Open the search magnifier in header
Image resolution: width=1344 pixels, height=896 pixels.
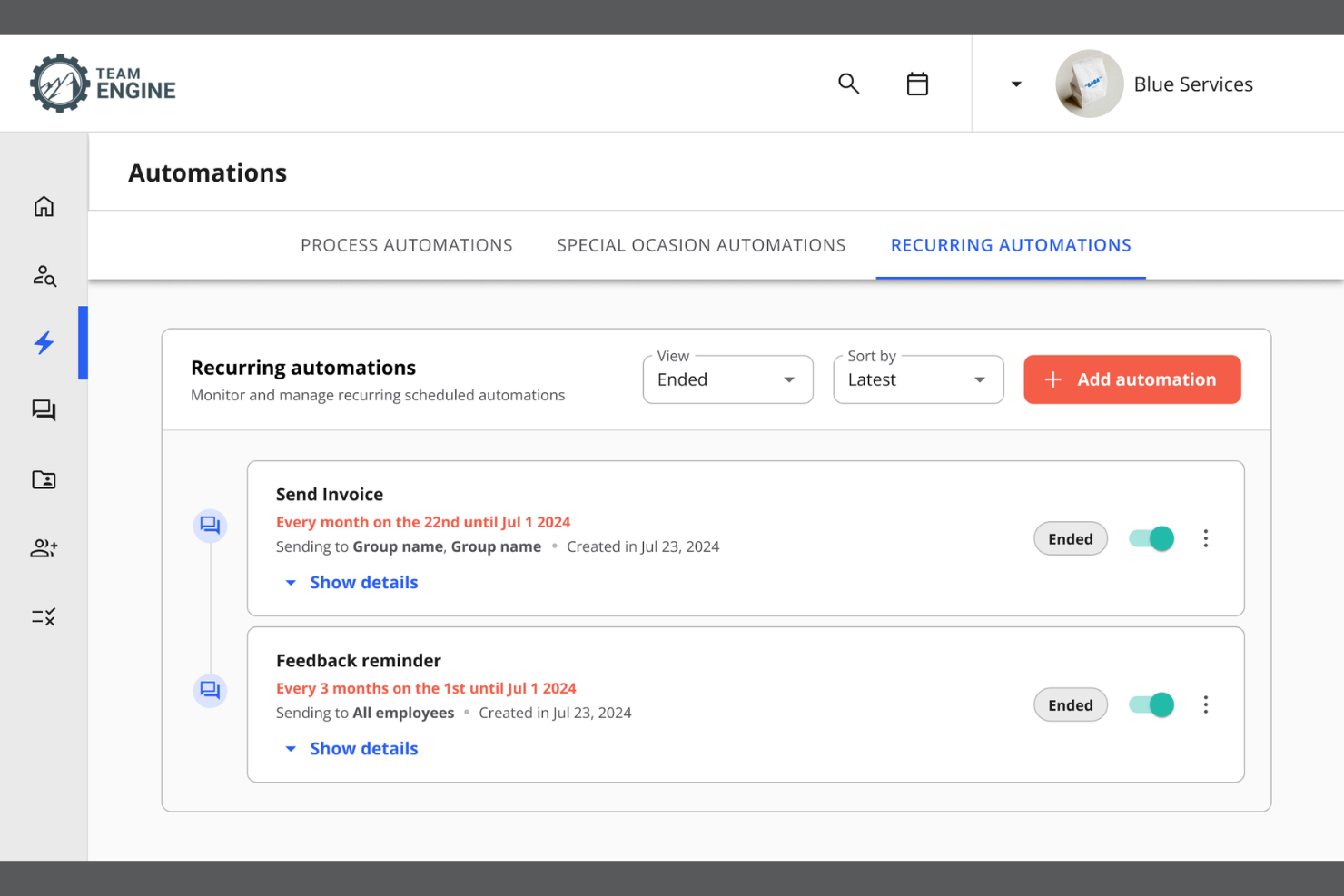point(848,84)
